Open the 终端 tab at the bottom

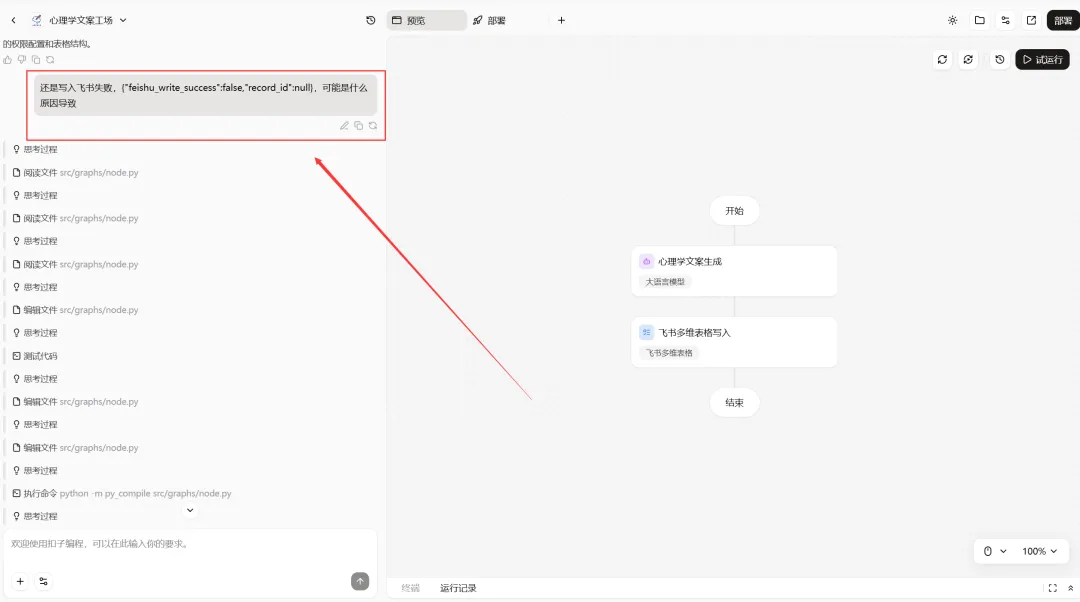411,588
